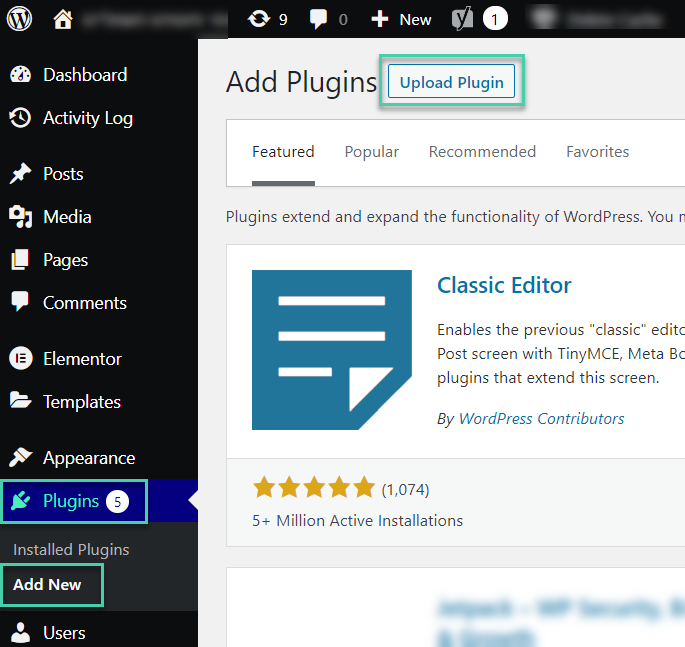The image size is (685, 647).
Task: Open the WordPress logo menu
Action: click(x=19, y=19)
